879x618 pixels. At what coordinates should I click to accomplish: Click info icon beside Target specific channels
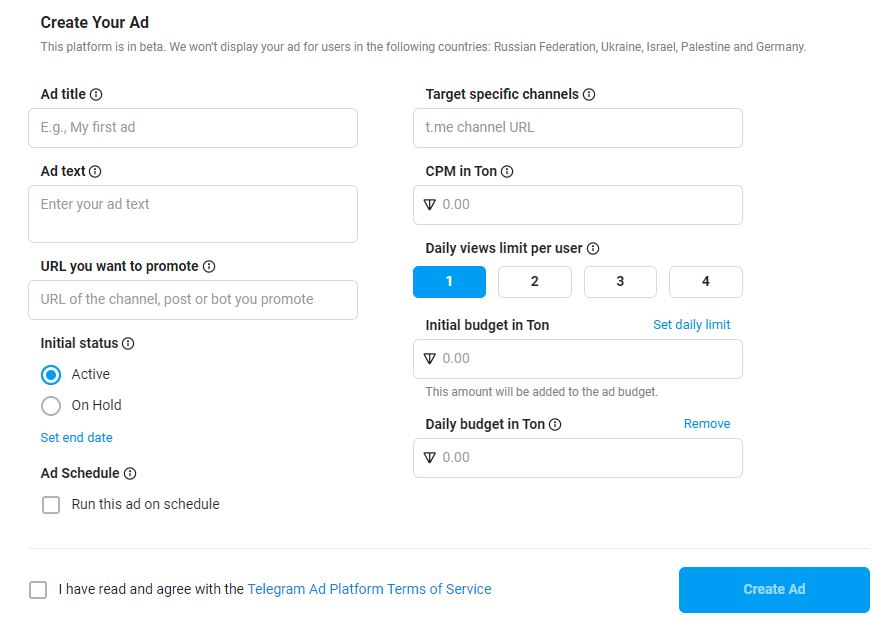[589, 94]
